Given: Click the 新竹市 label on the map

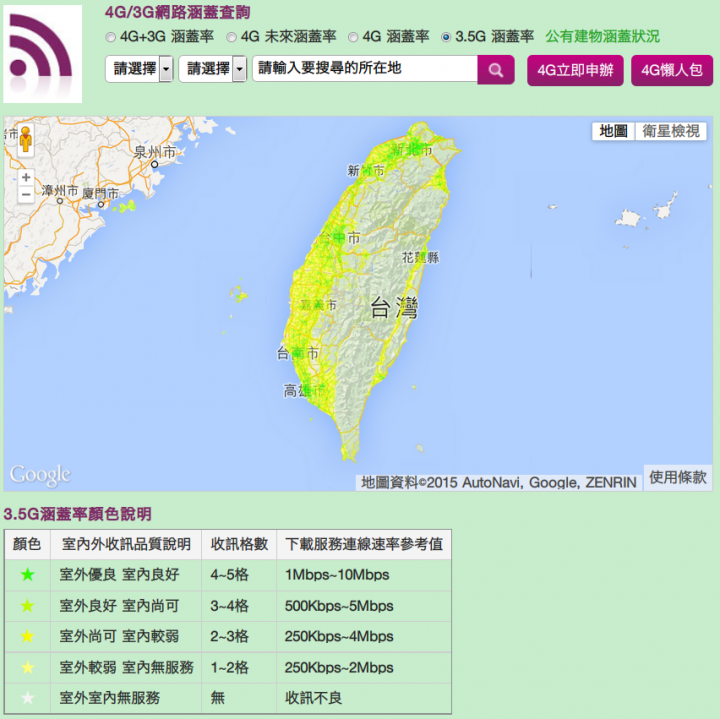Looking at the screenshot, I should [x=366, y=171].
